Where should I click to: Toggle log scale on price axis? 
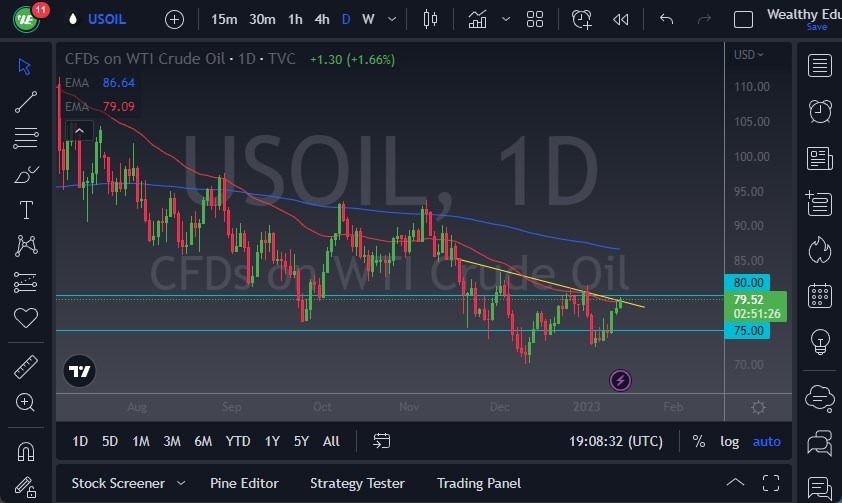pyautogui.click(x=730, y=441)
